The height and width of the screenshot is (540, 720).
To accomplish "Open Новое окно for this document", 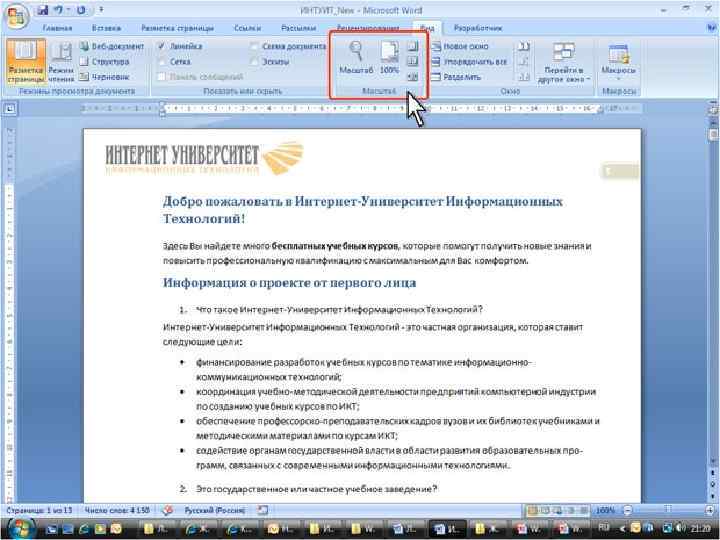I will click(x=460, y=46).
